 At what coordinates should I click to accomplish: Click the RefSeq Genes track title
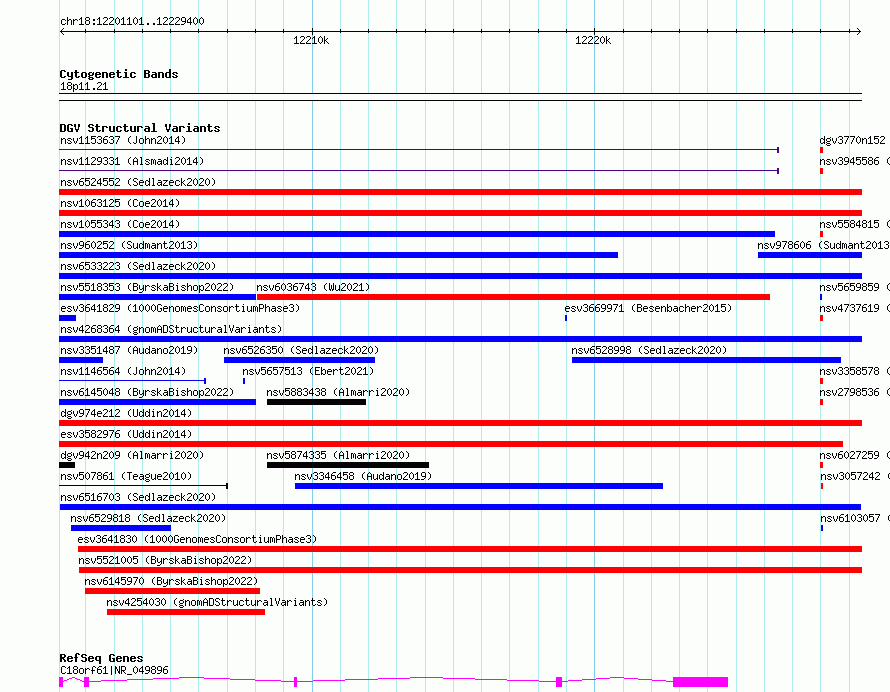(x=101, y=658)
